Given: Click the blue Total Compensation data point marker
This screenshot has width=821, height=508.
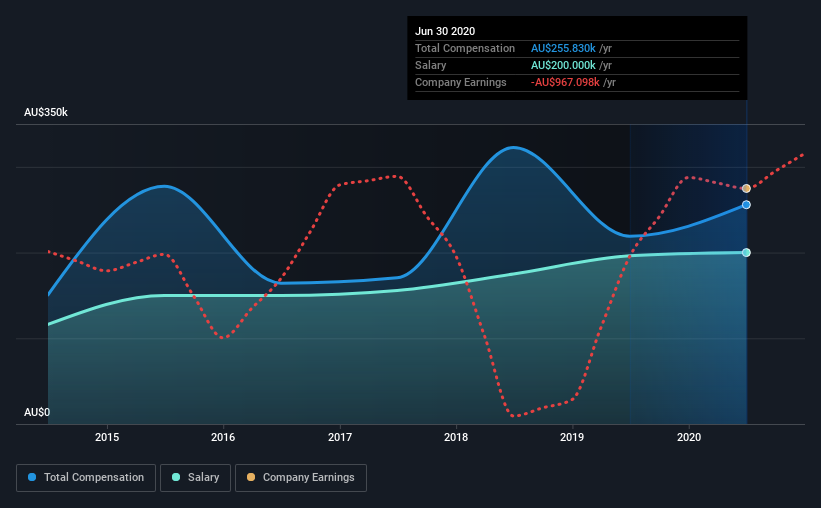Looking at the screenshot, I should (746, 205).
